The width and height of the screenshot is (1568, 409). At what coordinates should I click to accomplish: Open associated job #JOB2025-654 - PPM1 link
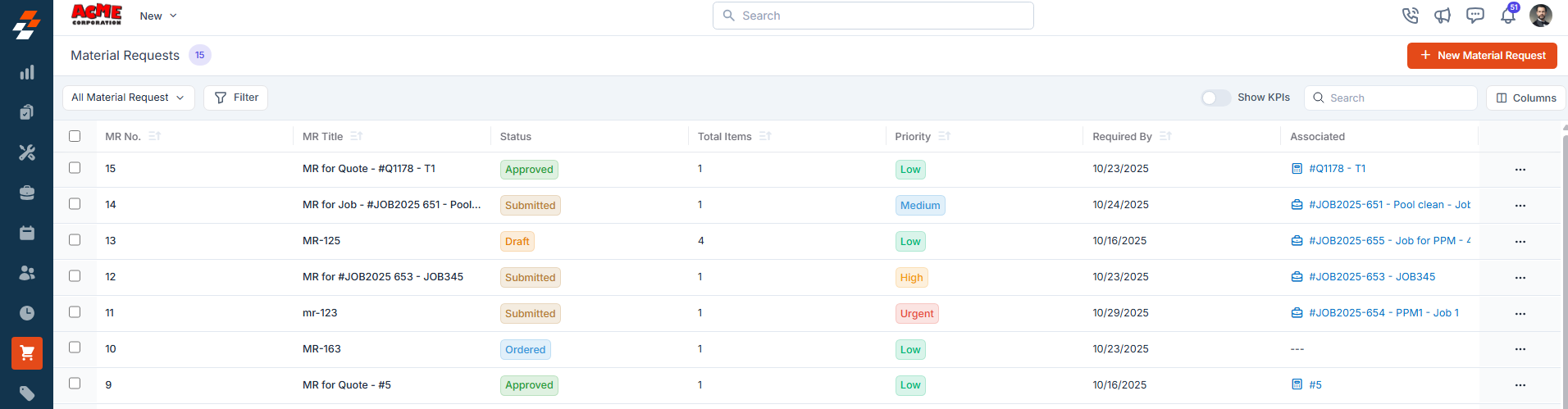pyautogui.click(x=1383, y=313)
